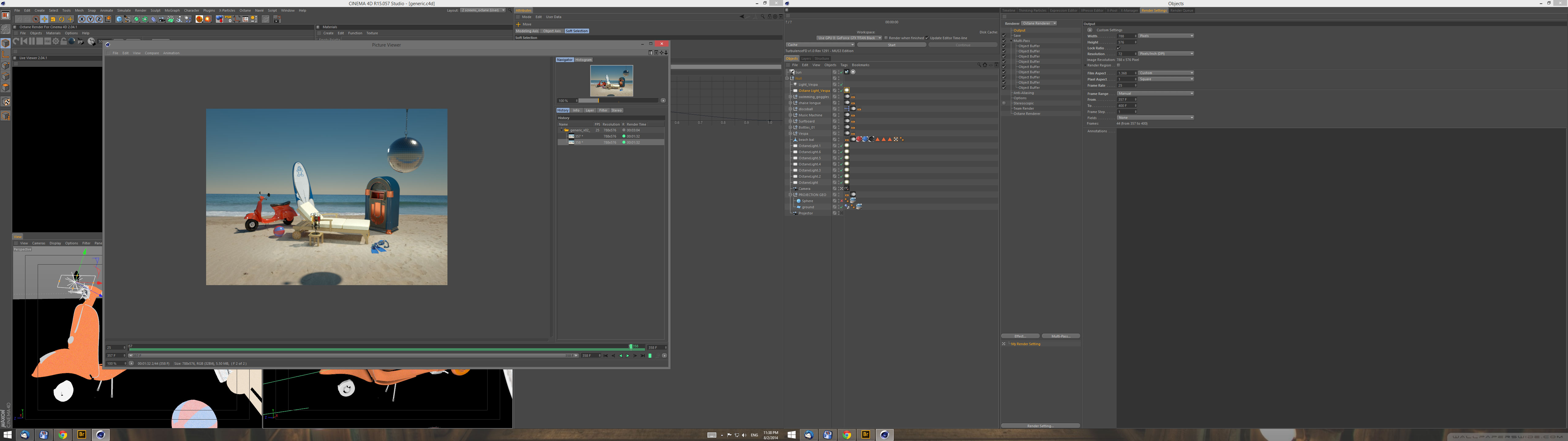Select the Scale tool
1568x441 pixels.
point(53,19)
